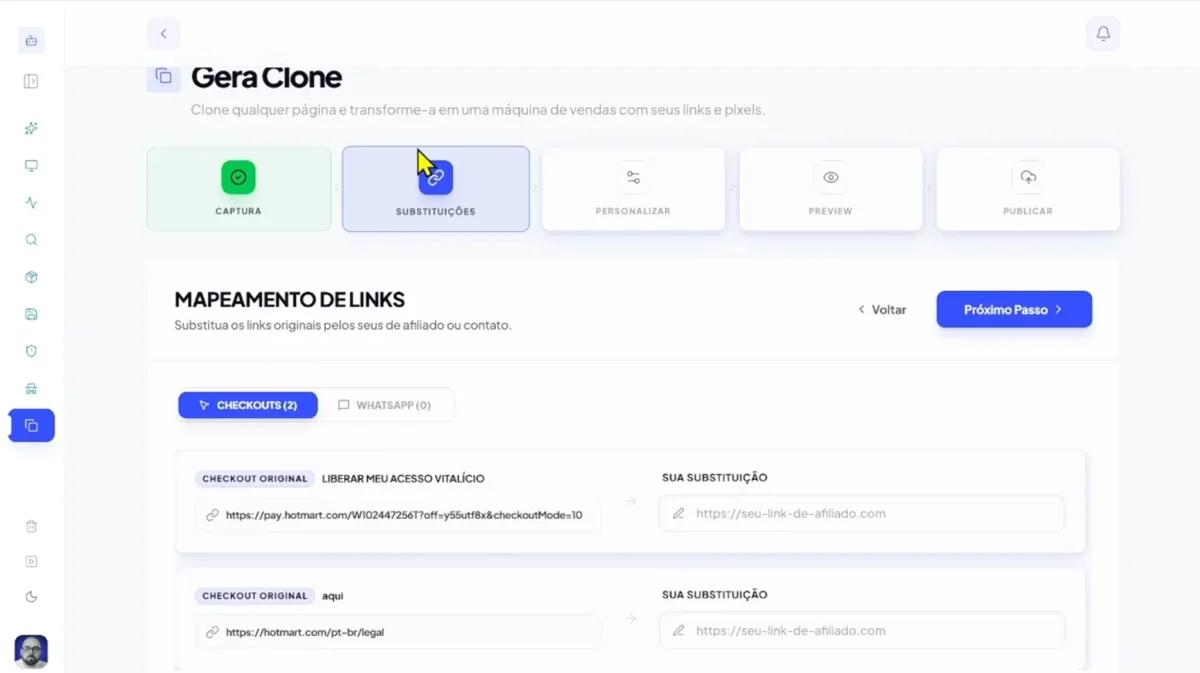Open the AI sparkles tool in the sidebar
Image resolution: width=1200 pixels, height=673 pixels.
[x=31, y=128]
